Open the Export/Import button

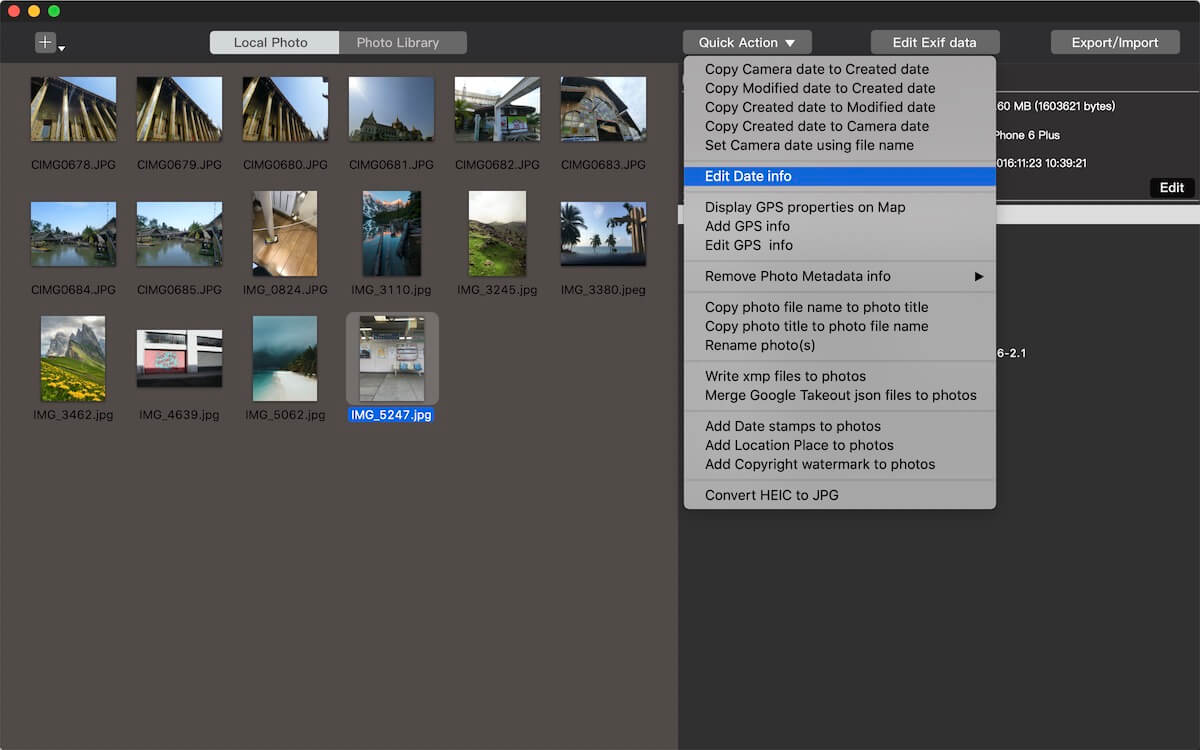[x=1114, y=42]
